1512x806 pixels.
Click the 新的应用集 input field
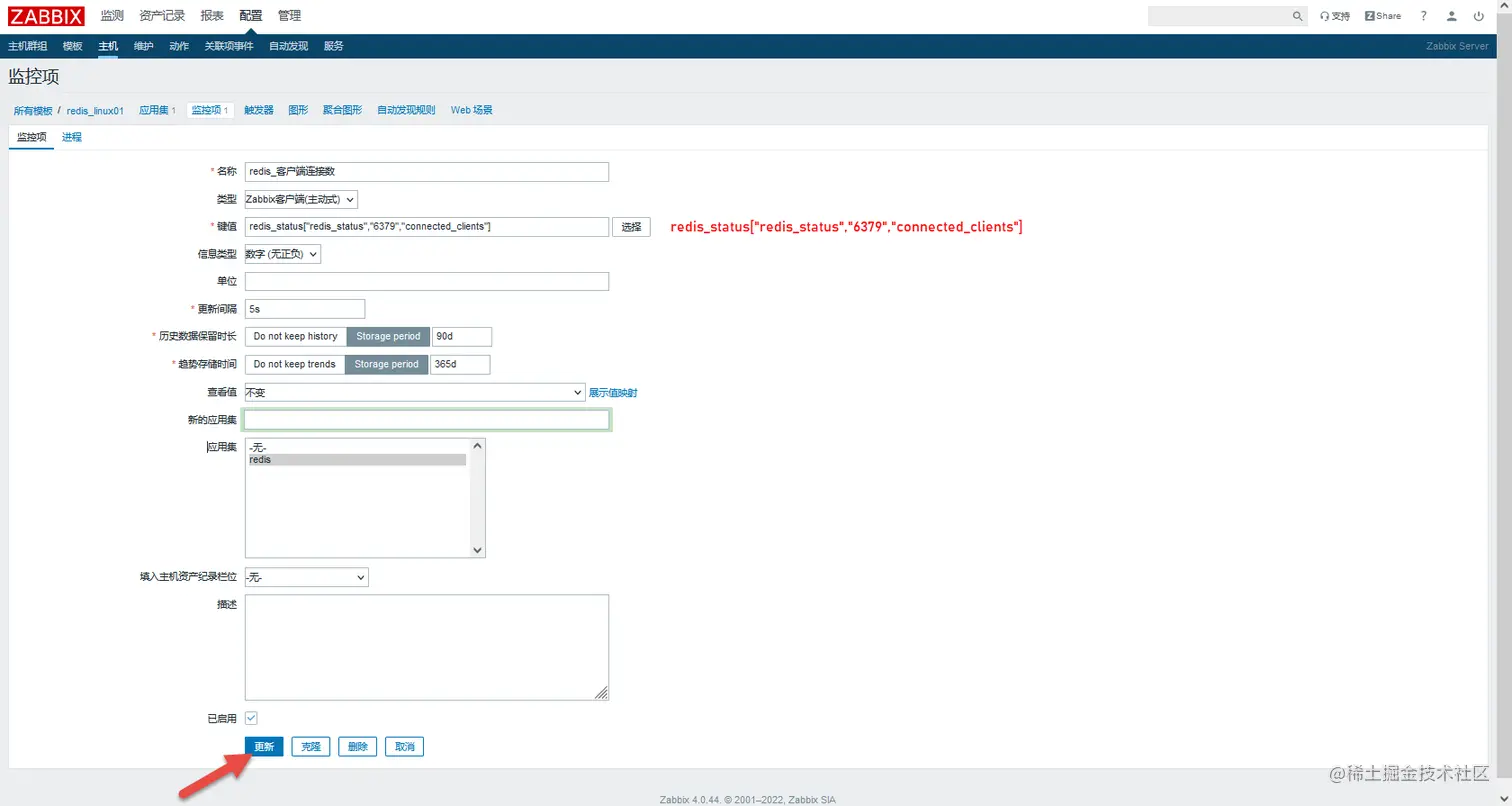pos(427,420)
